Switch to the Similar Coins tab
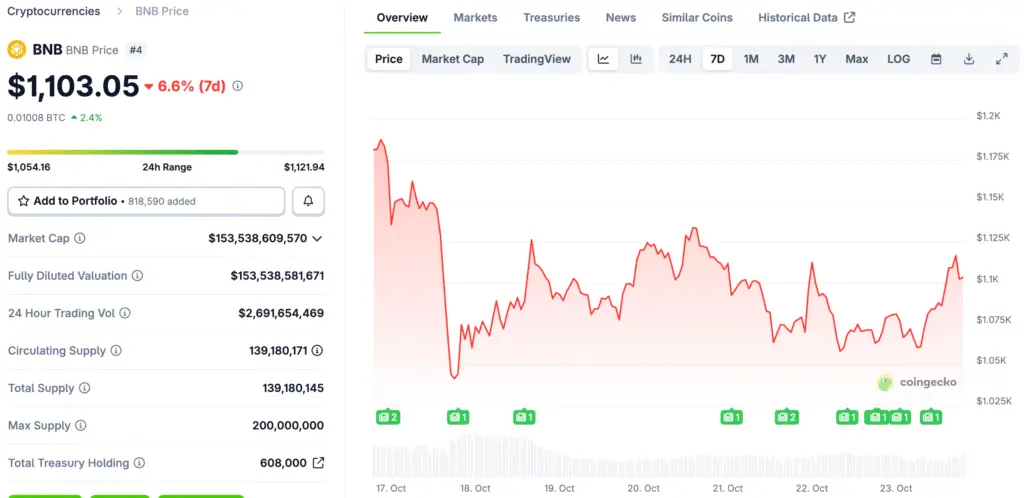Image resolution: width=1024 pixels, height=498 pixels. pyautogui.click(x=696, y=18)
